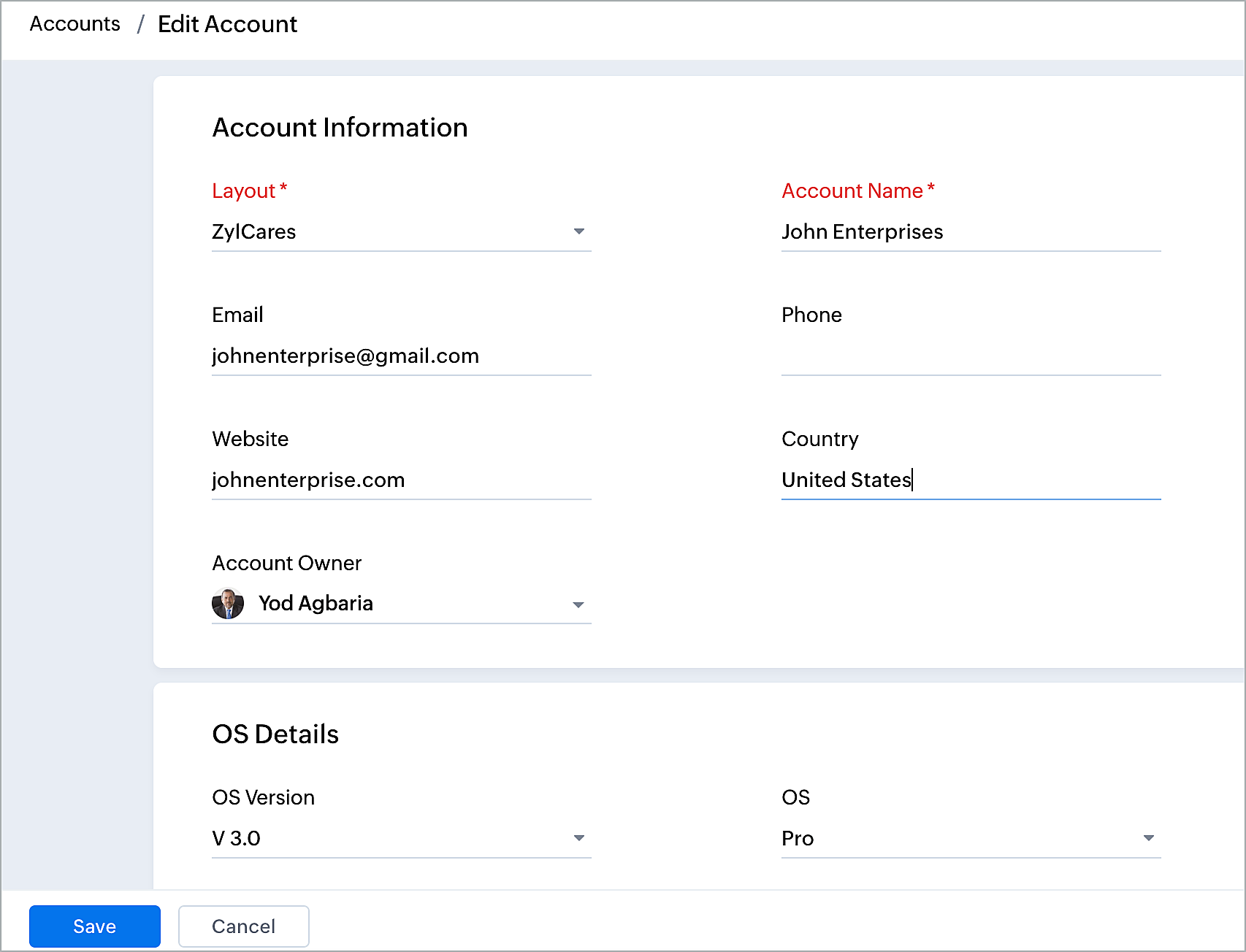Click the caret icon beside V 3.0
1246x952 pixels.
tap(578, 838)
